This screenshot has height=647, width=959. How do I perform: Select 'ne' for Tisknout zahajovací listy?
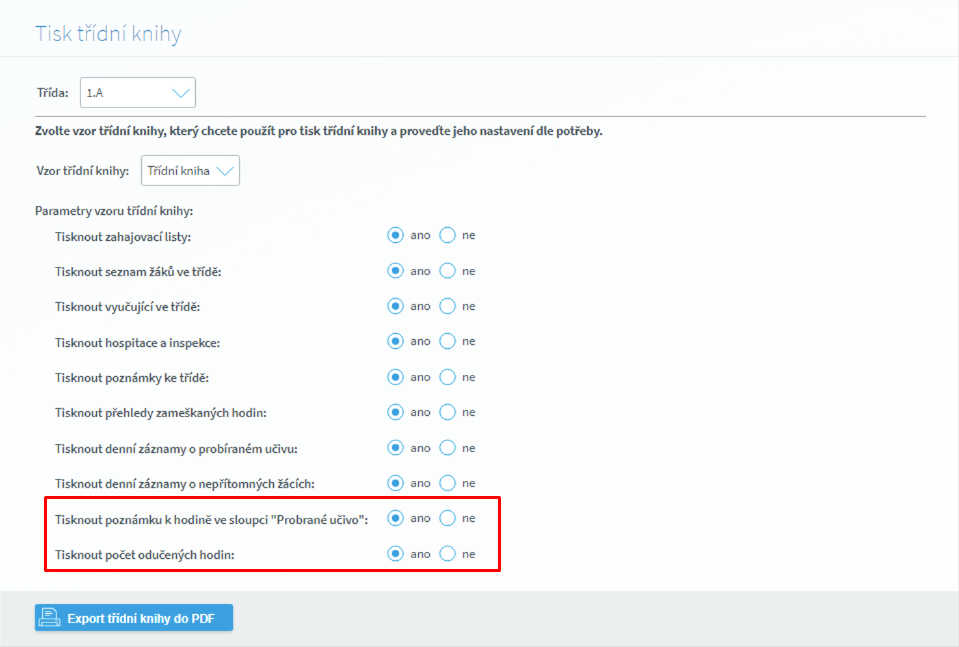tap(448, 235)
